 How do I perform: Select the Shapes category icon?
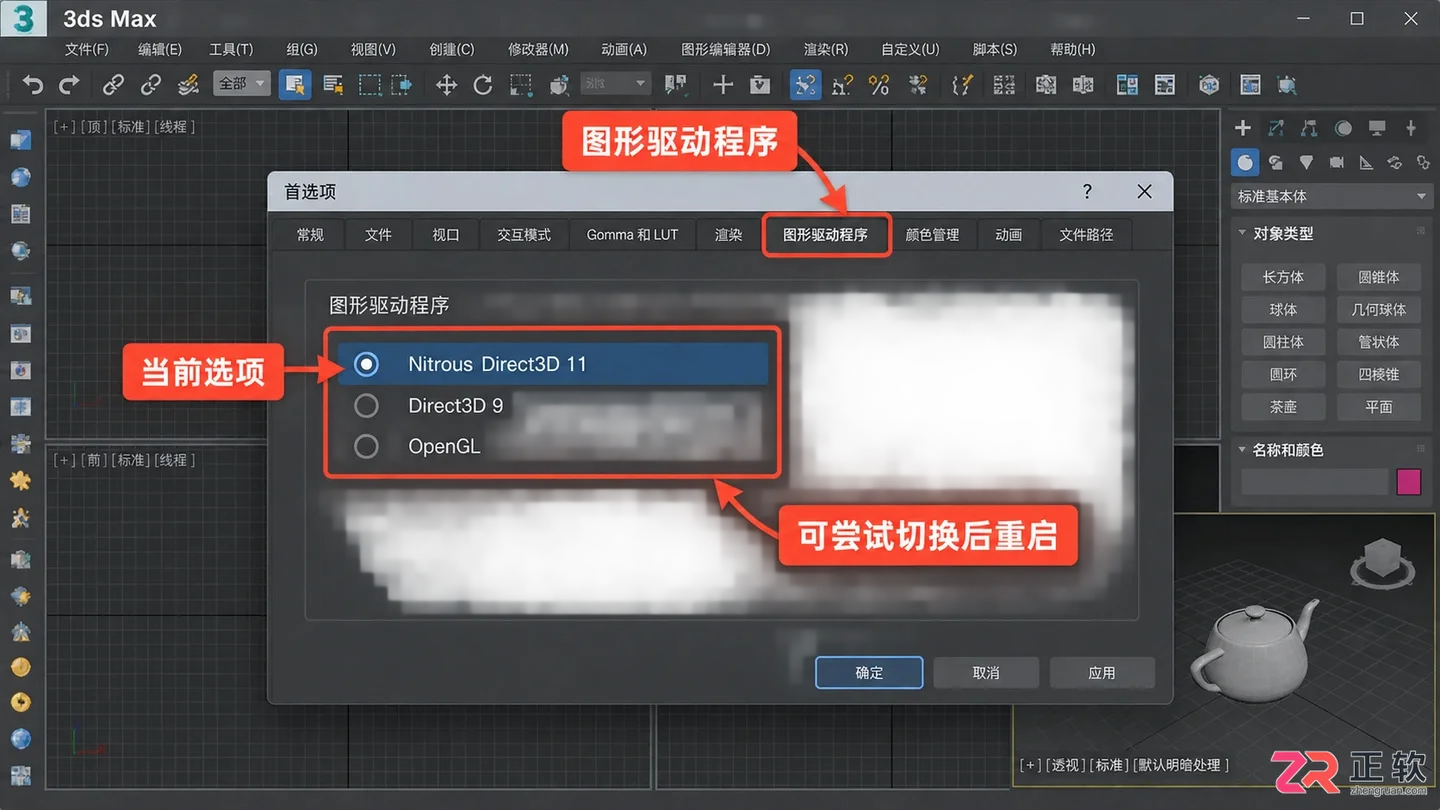tap(1276, 162)
